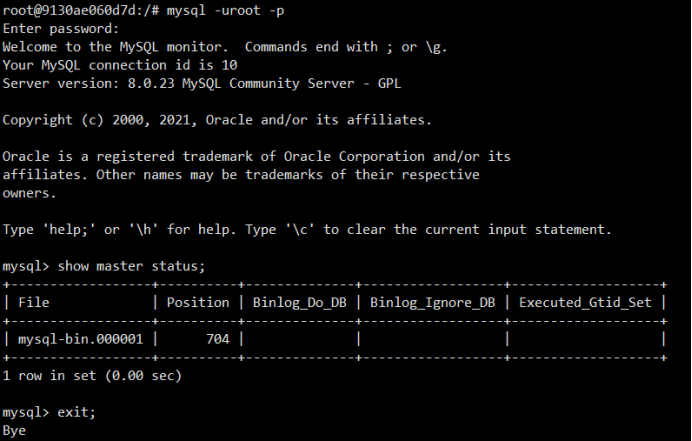
Task: Click the line reading 'owners.'
Action: point(29,193)
